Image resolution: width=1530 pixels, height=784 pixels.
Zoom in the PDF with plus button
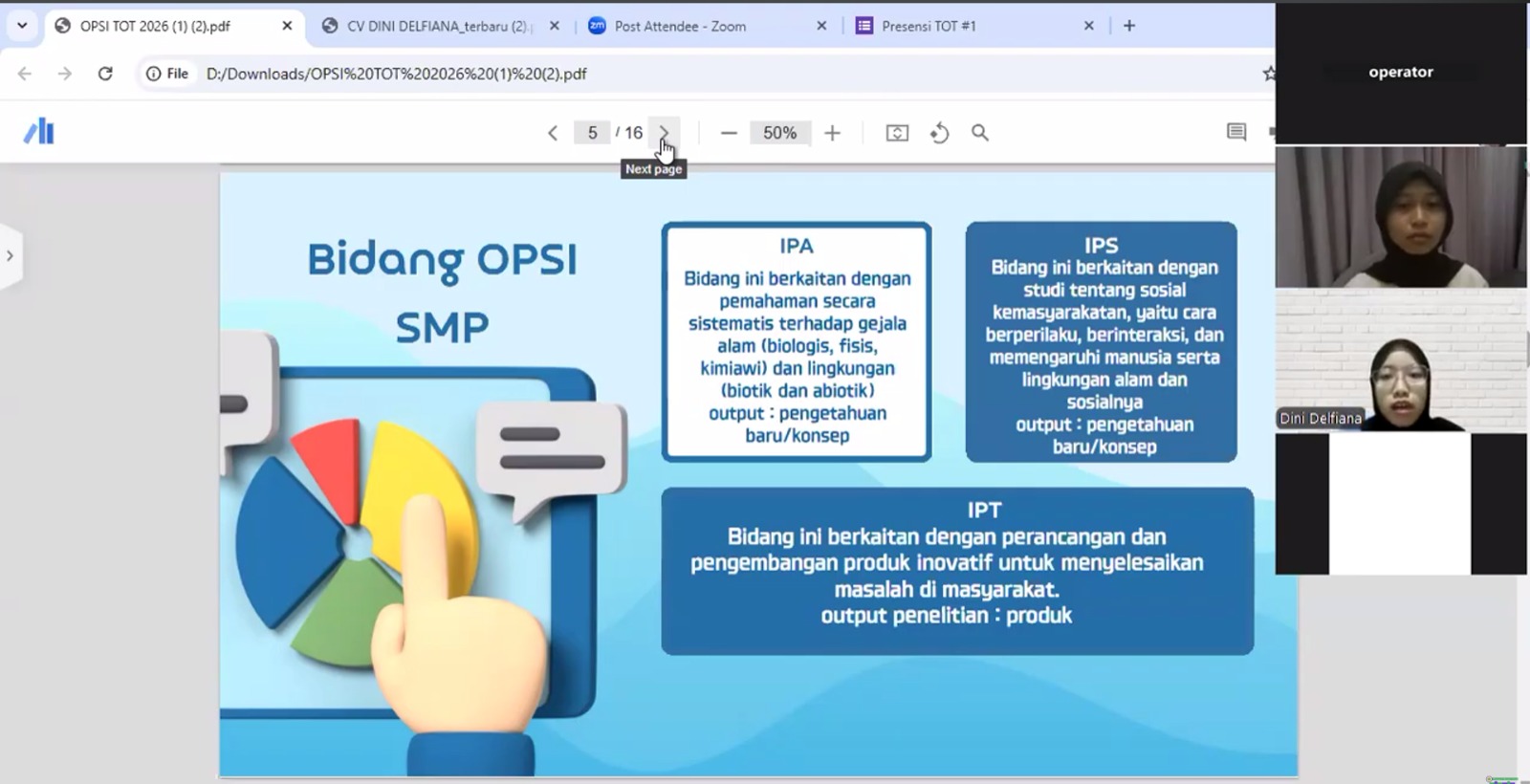tap(832, 133)
